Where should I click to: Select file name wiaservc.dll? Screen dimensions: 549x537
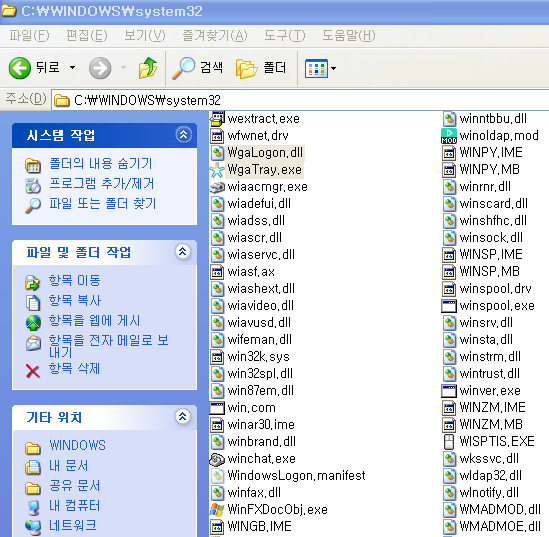261,255
